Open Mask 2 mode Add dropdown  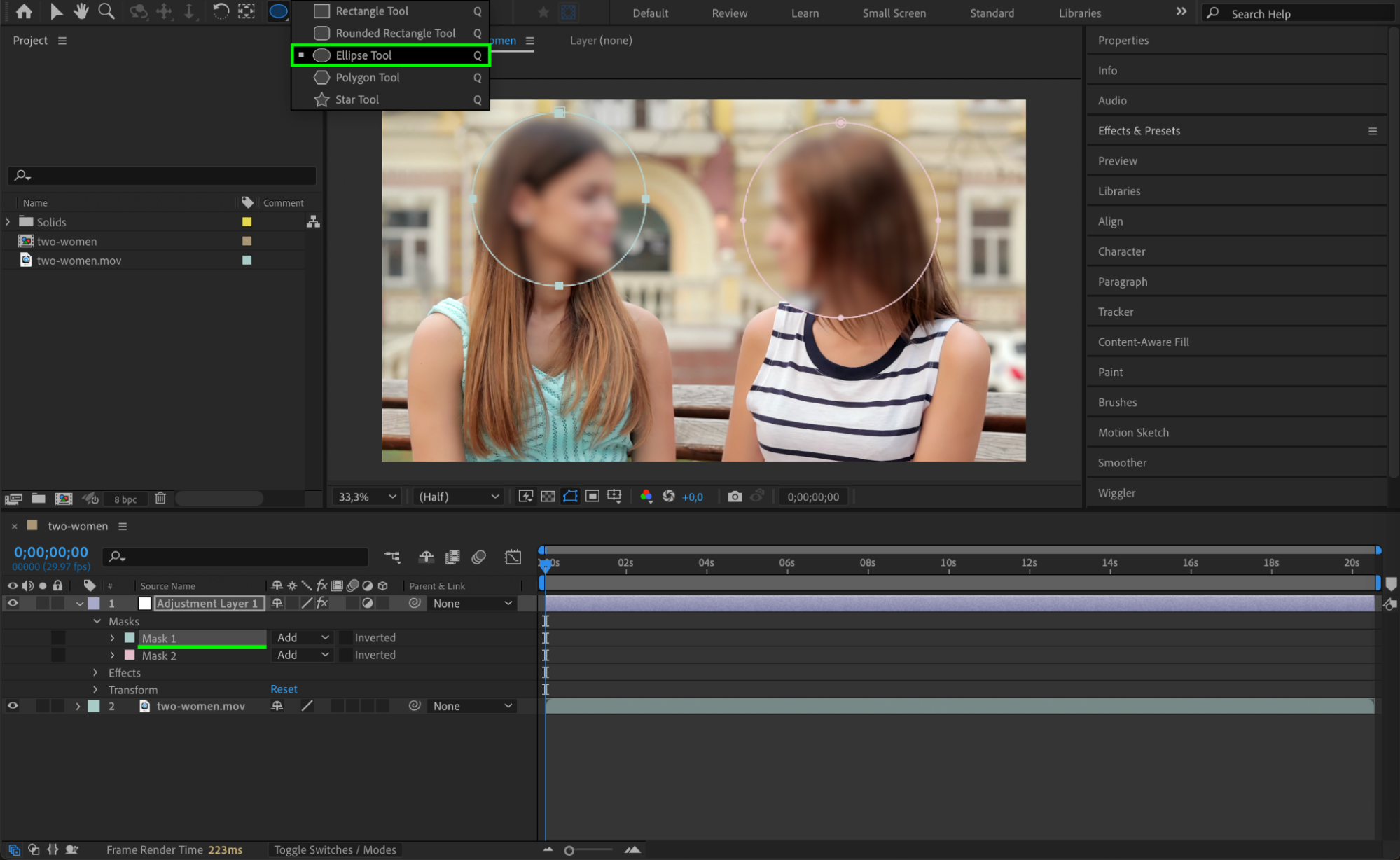(303, 655)
